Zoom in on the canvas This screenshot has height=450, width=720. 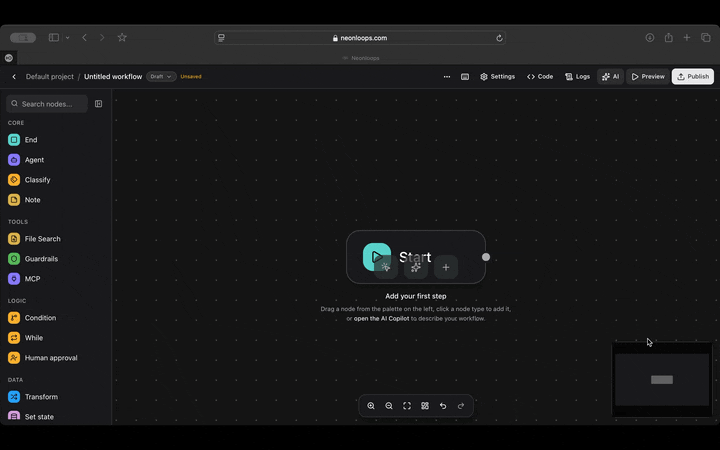coord(371,406)
